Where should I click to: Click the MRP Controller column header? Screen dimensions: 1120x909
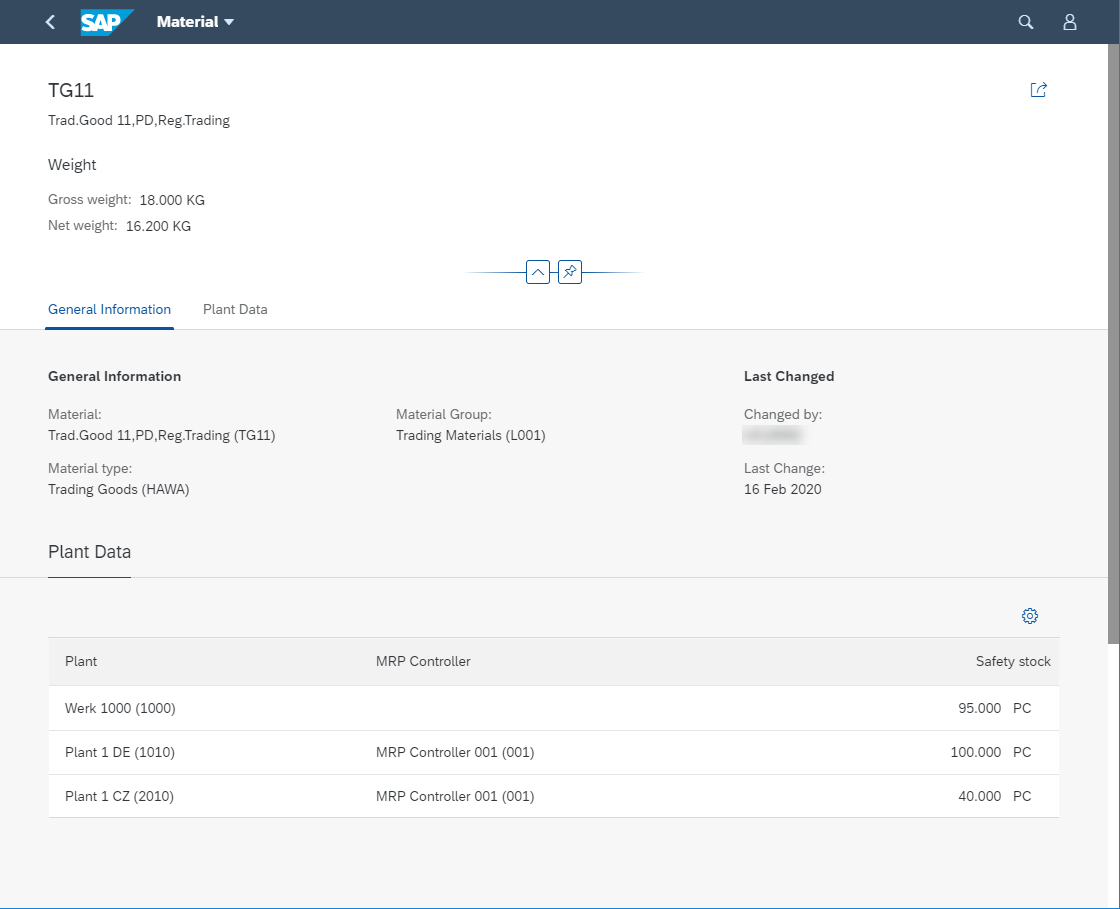tap(423, 661)
